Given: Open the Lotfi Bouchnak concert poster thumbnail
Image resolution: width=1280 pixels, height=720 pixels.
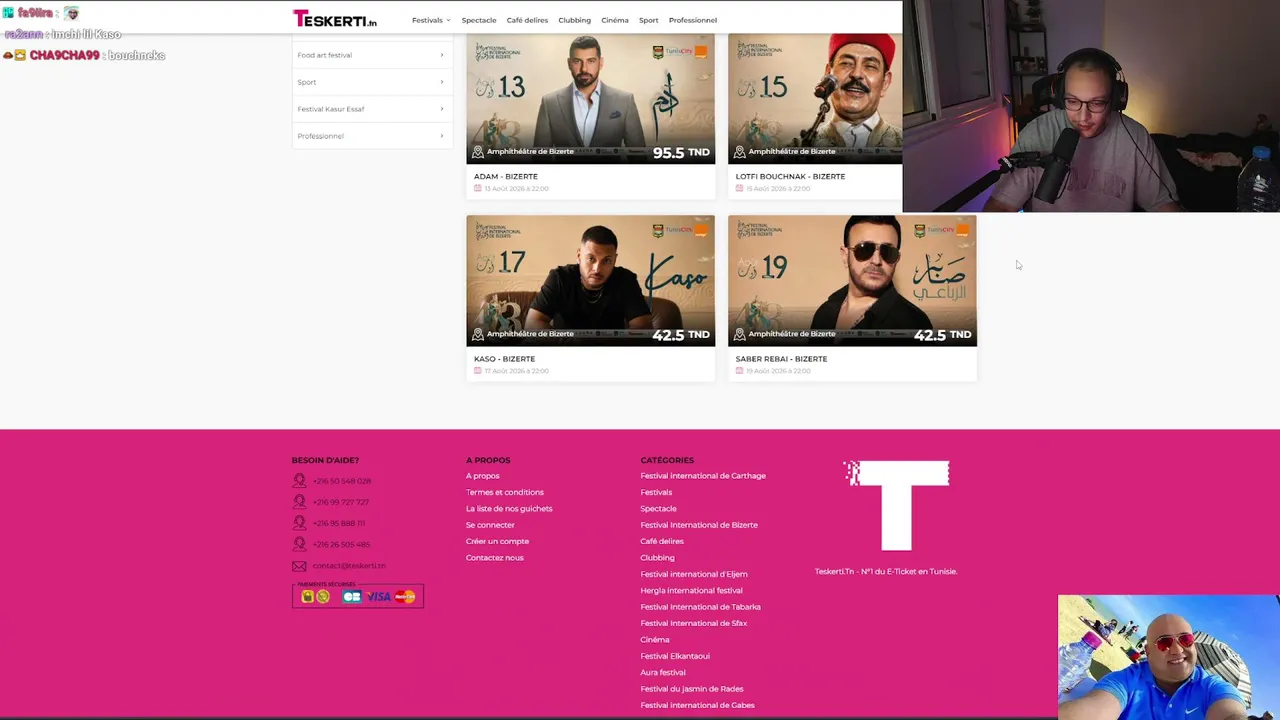Looking at the screenshot, I should coord(815,98).
